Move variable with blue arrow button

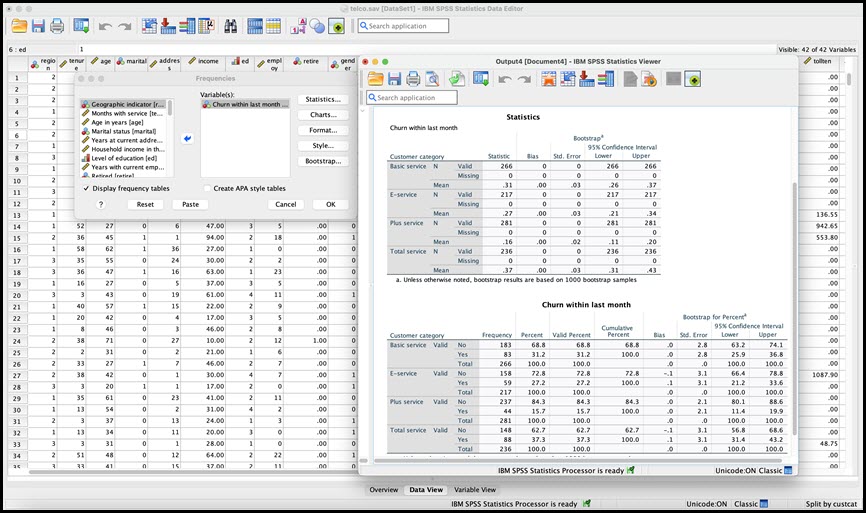tap(187, 139)
